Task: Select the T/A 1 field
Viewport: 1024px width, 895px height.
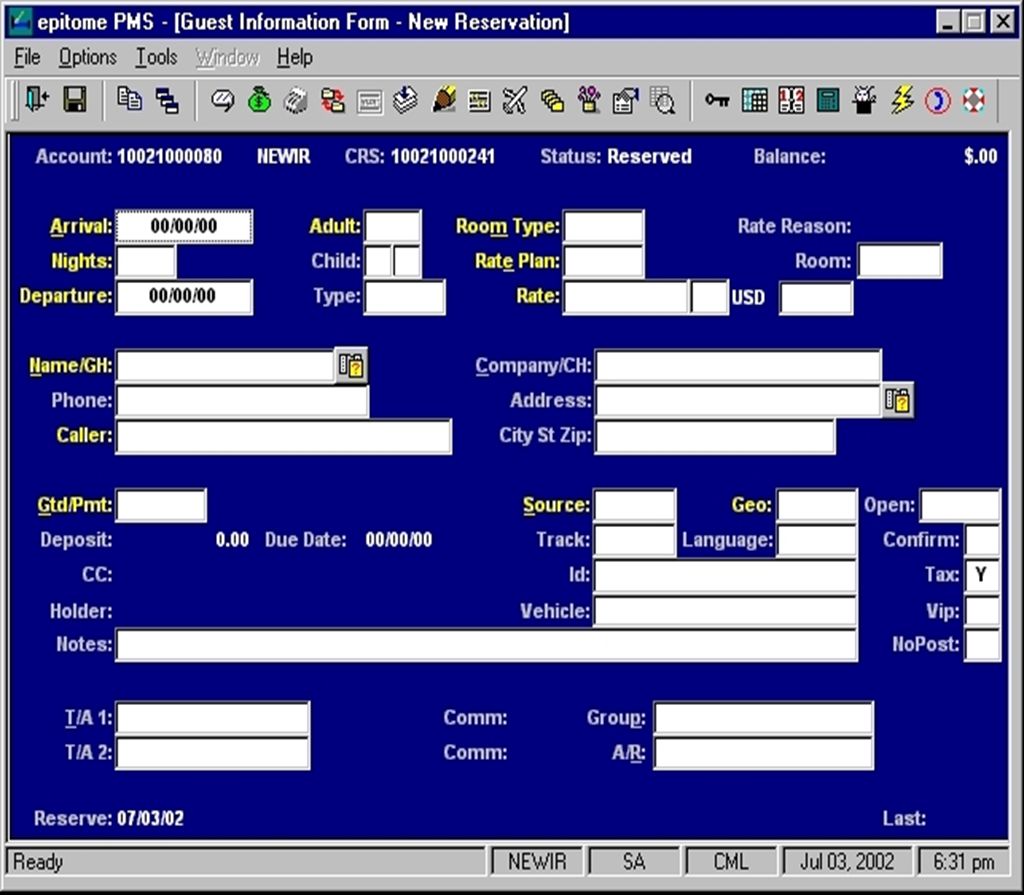Action: [213, 718]
